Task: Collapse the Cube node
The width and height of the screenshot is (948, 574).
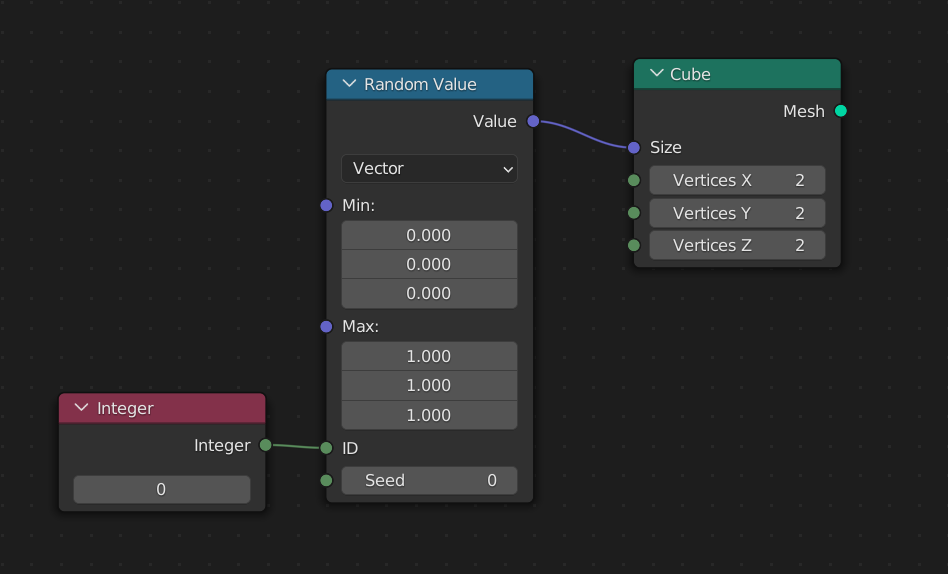Action: pos(656,74)
